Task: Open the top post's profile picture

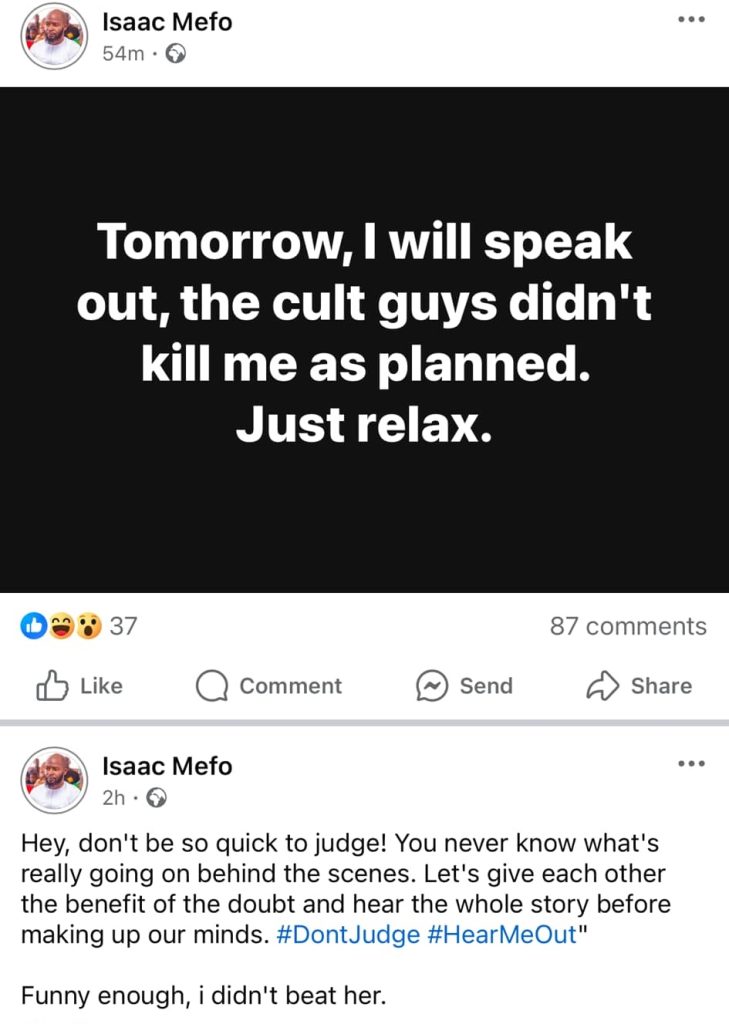Action: pos(55,36)
